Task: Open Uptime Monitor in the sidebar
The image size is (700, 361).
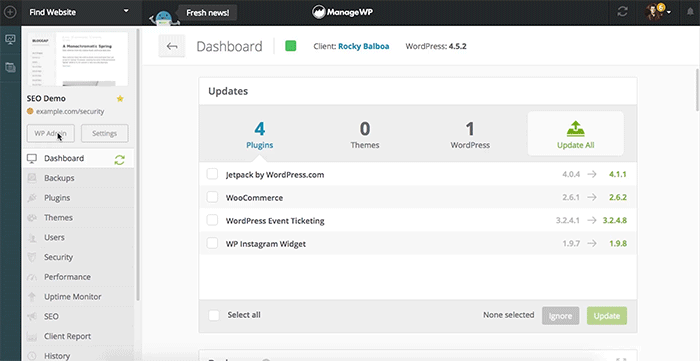Action: (78, 297)
